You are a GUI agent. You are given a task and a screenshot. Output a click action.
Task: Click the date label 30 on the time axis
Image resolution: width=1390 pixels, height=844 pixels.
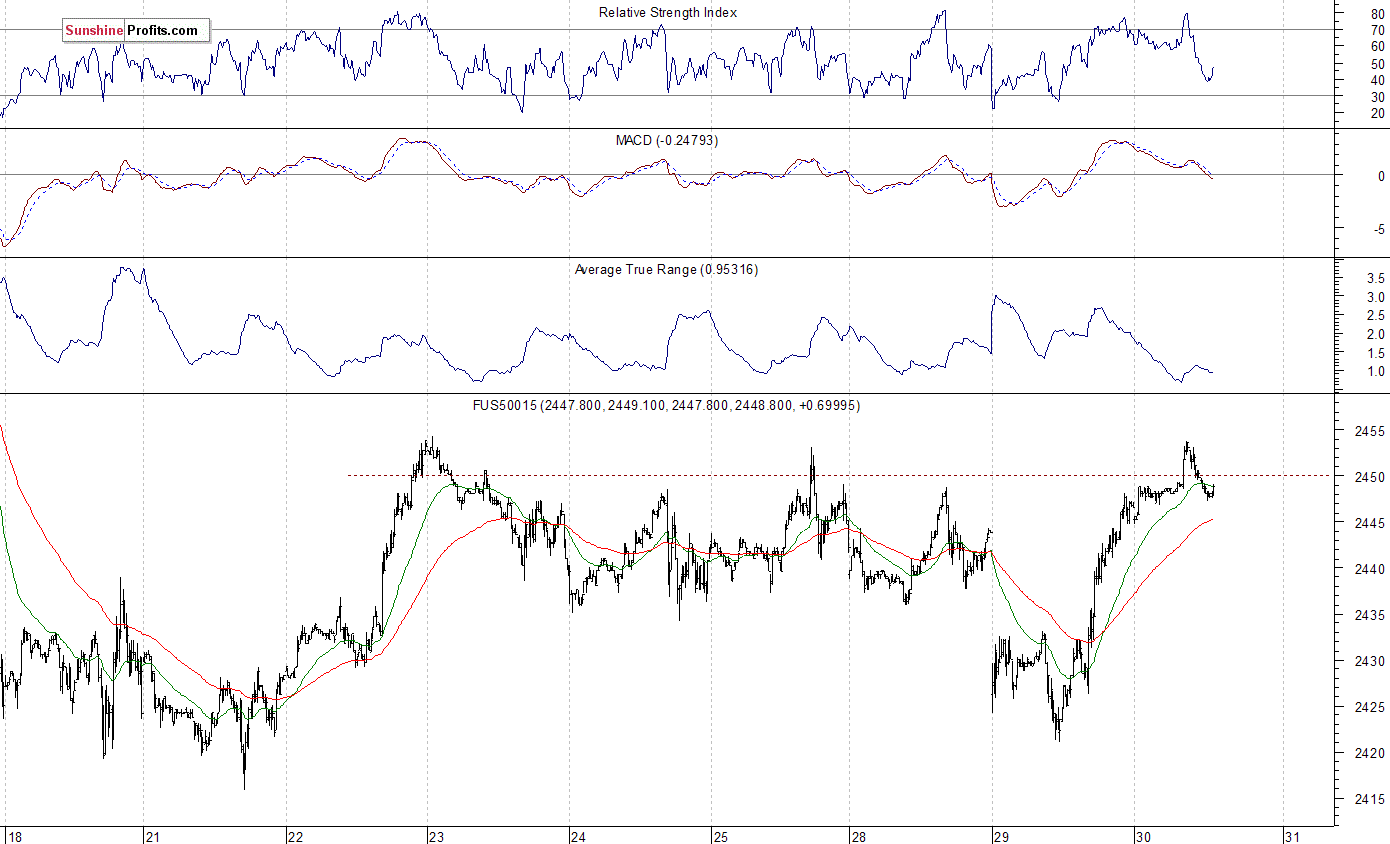point(1142,835)
